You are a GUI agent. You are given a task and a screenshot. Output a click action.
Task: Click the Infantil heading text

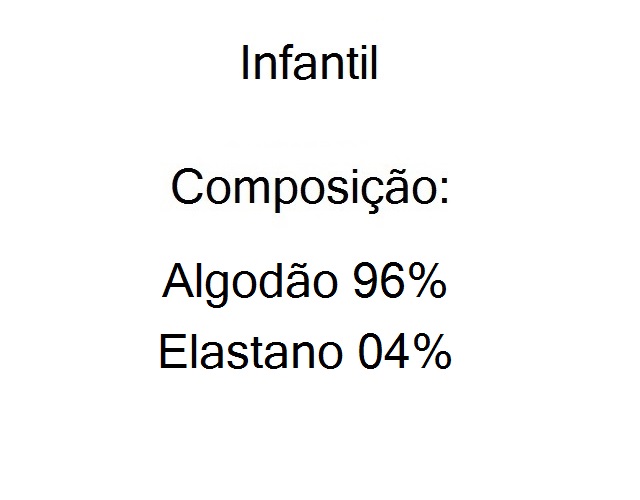tap(309, 64)
